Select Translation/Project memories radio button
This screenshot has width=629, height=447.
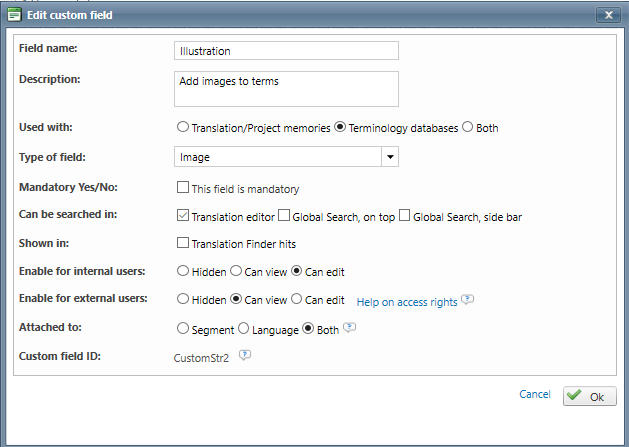tap(182, 127)
